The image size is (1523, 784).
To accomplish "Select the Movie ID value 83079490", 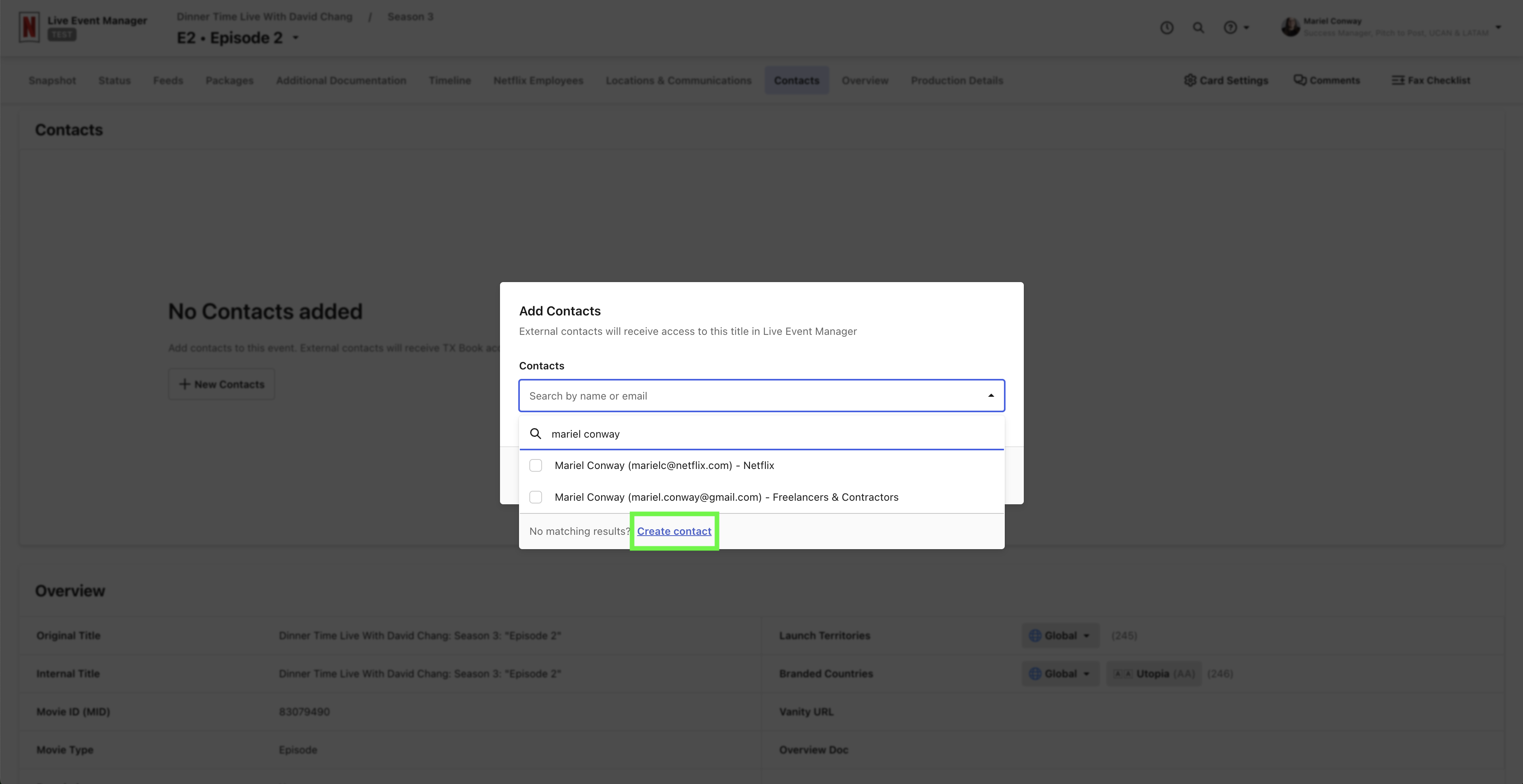I will [x=304, y=711].
